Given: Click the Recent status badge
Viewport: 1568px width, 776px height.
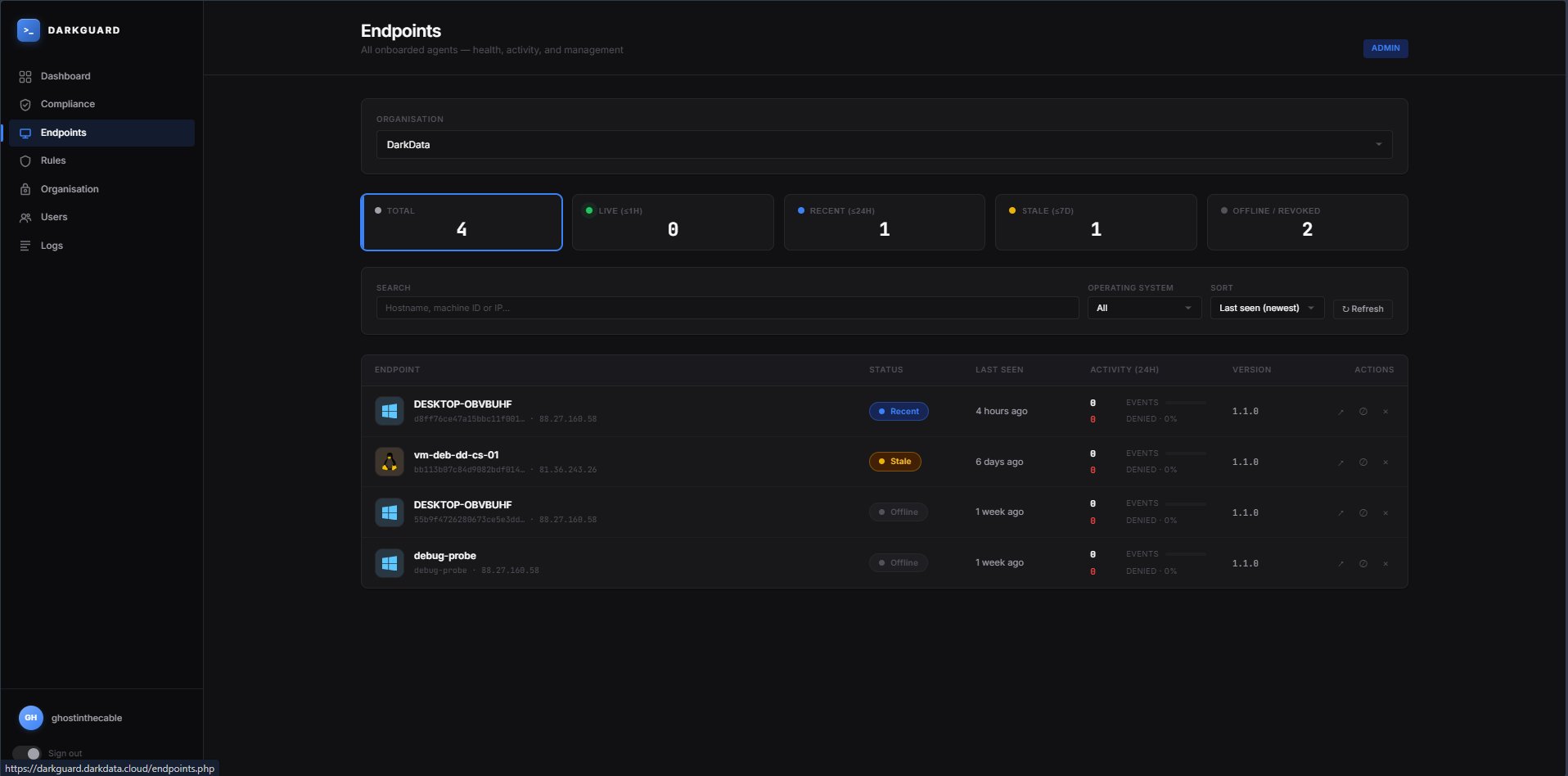Looking at the screenshot, I should [x=899, y=411].
